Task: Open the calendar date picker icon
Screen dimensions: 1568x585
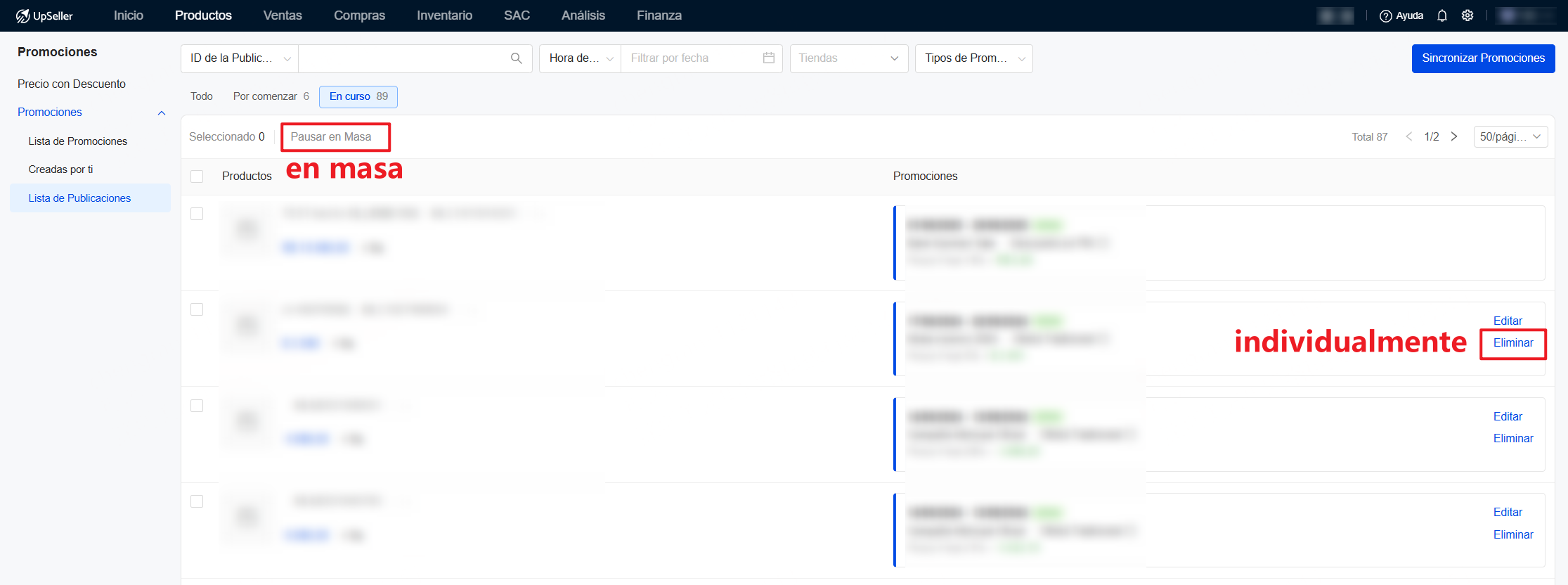Action: pyautogui.click(x=769, y=58)
